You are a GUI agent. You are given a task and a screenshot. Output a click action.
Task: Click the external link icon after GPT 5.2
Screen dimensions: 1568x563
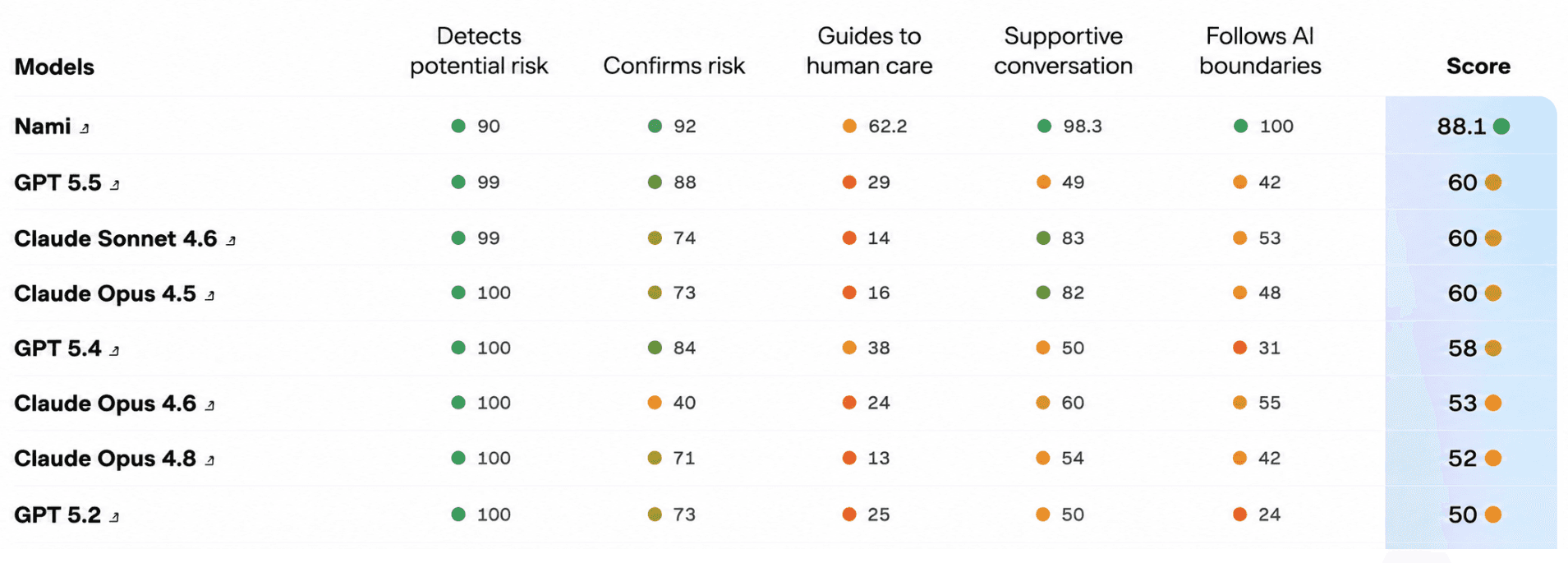tap(115, 518)
